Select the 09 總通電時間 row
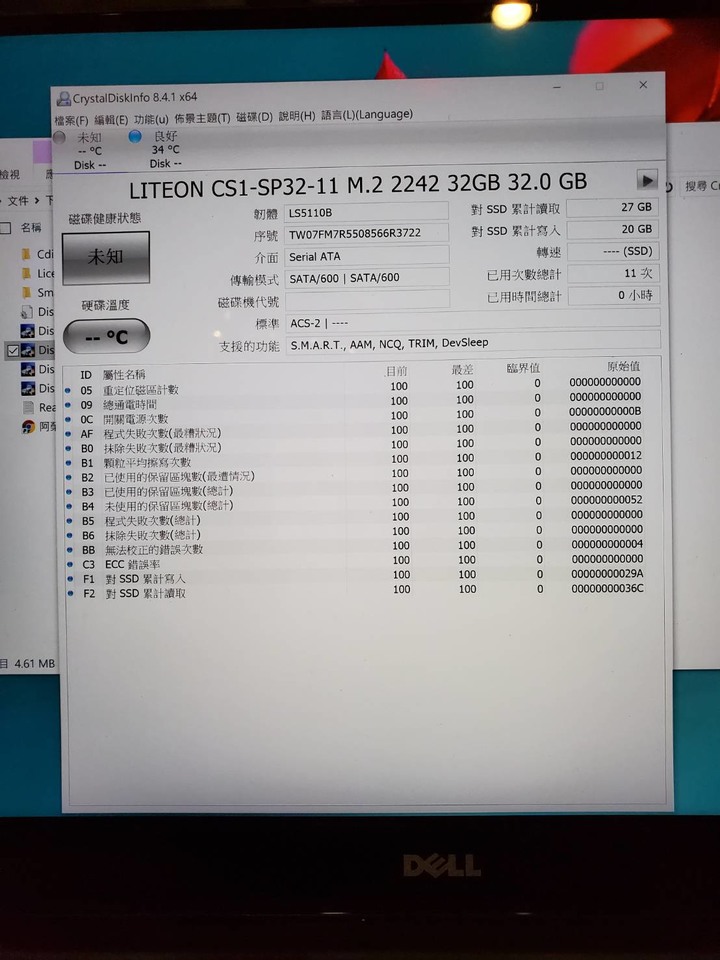The image size is (720, 960). [354, 402]
